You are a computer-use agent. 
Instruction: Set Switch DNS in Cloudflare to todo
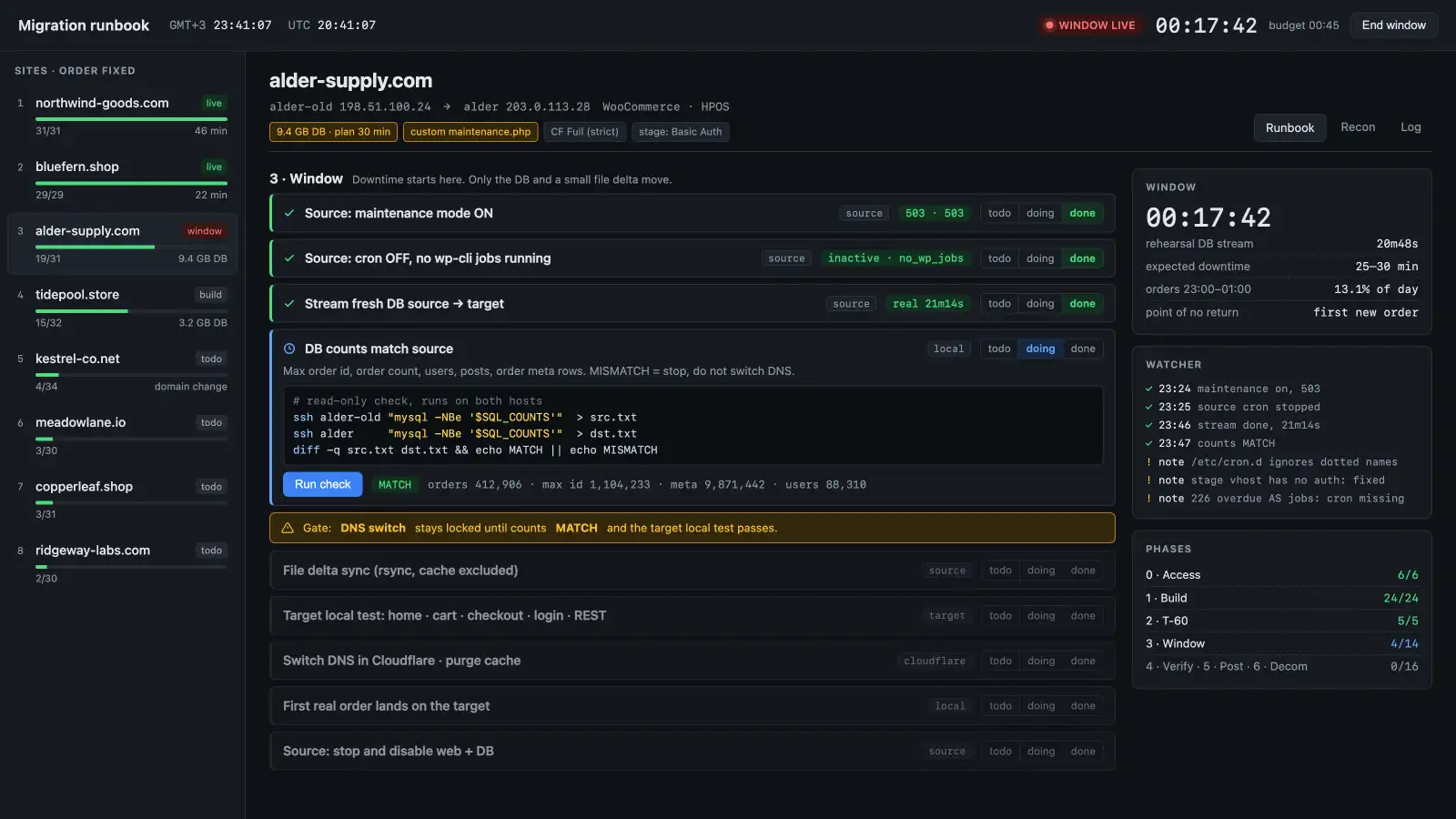(x=1000, y=661)
